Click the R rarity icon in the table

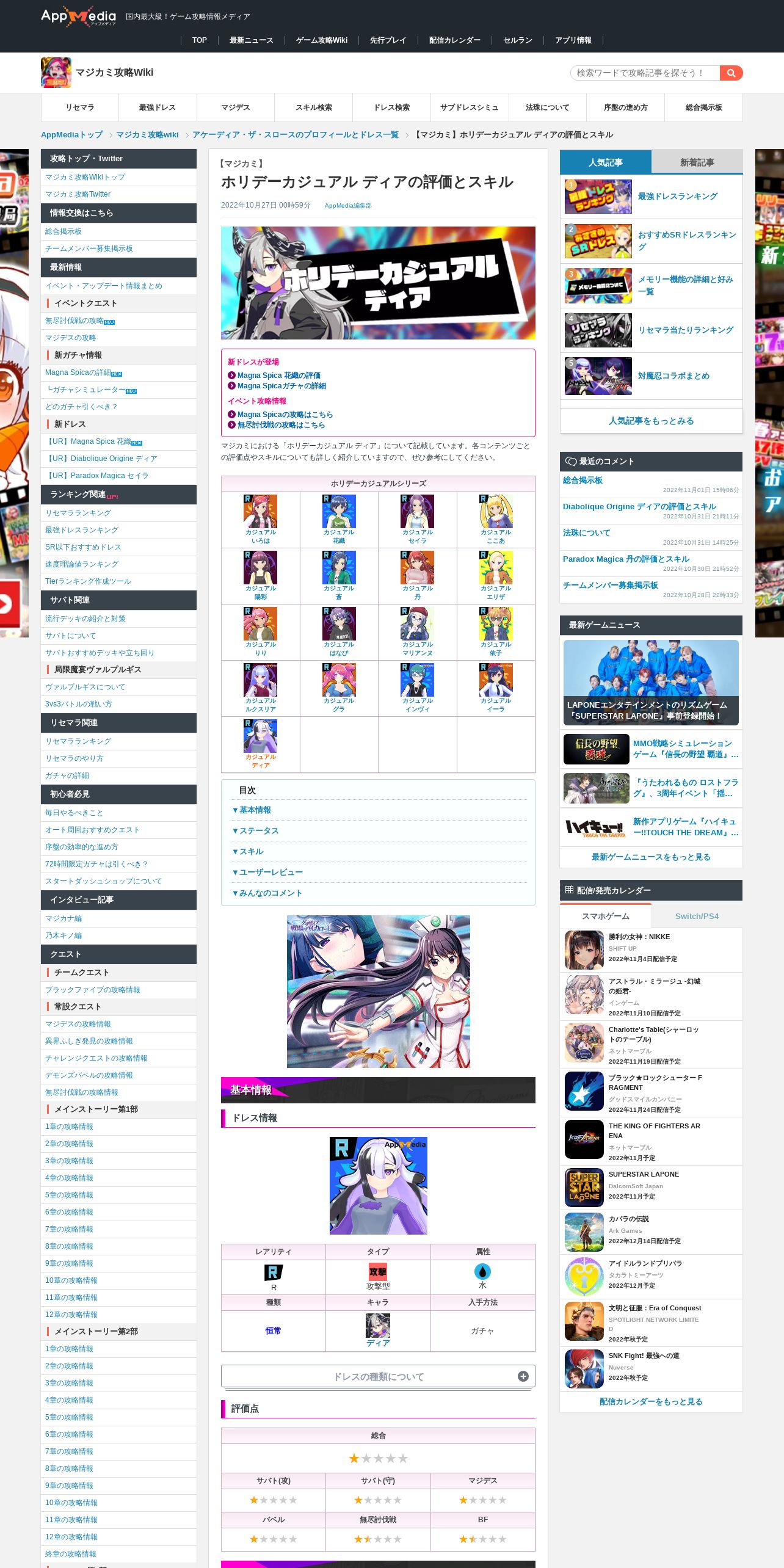274,1272
